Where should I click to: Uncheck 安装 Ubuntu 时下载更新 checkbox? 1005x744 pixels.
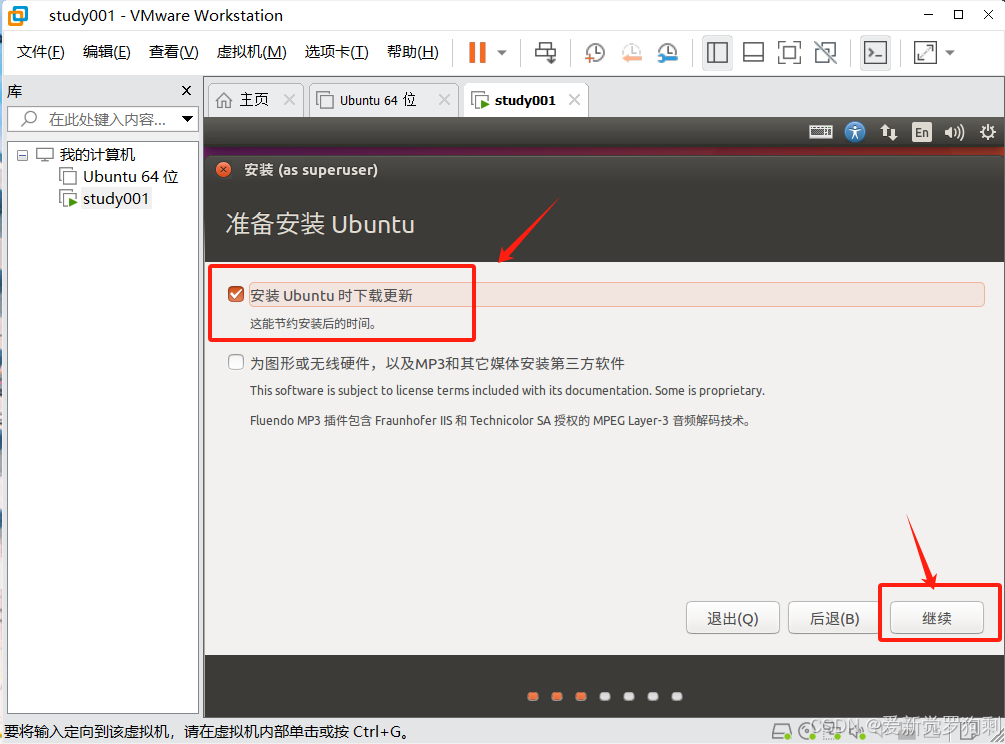pyautogui.click(x=236, y=294)
